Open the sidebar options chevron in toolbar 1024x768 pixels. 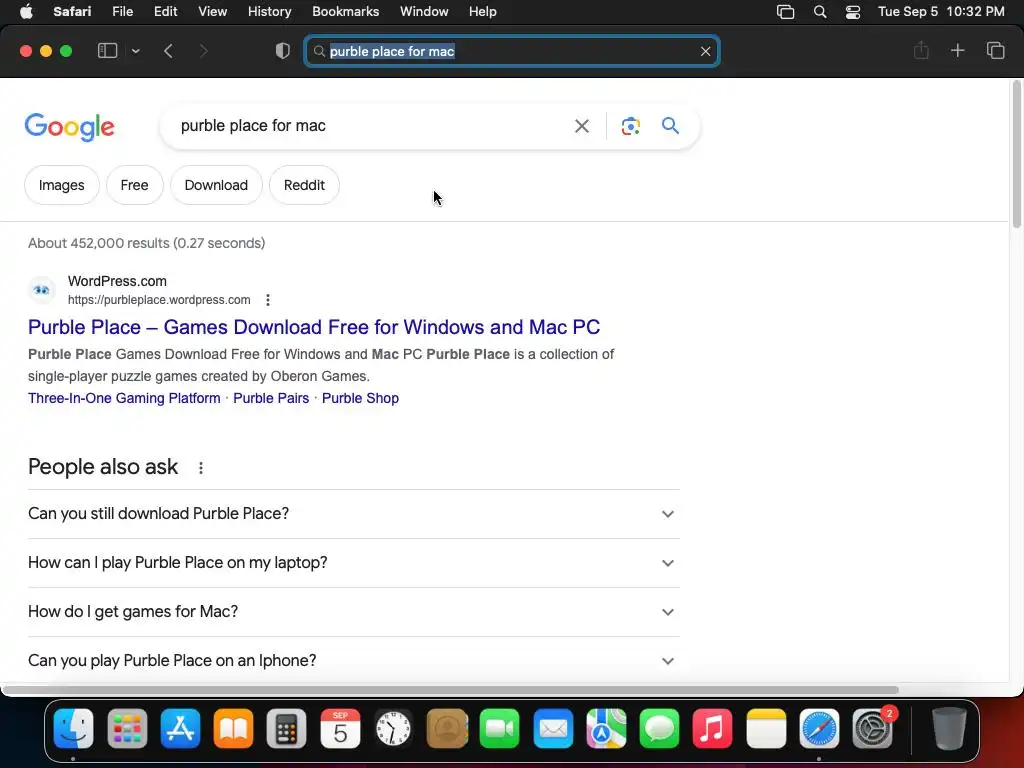coord(135,51)
